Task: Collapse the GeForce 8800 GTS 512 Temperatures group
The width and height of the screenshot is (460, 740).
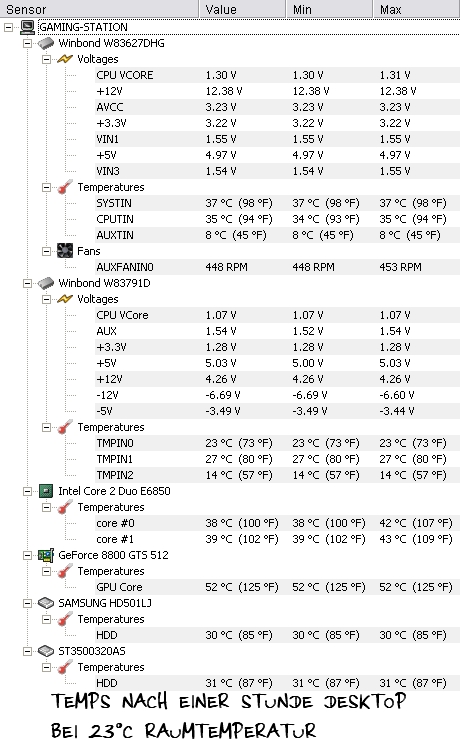Action: (x=46, y=572)
